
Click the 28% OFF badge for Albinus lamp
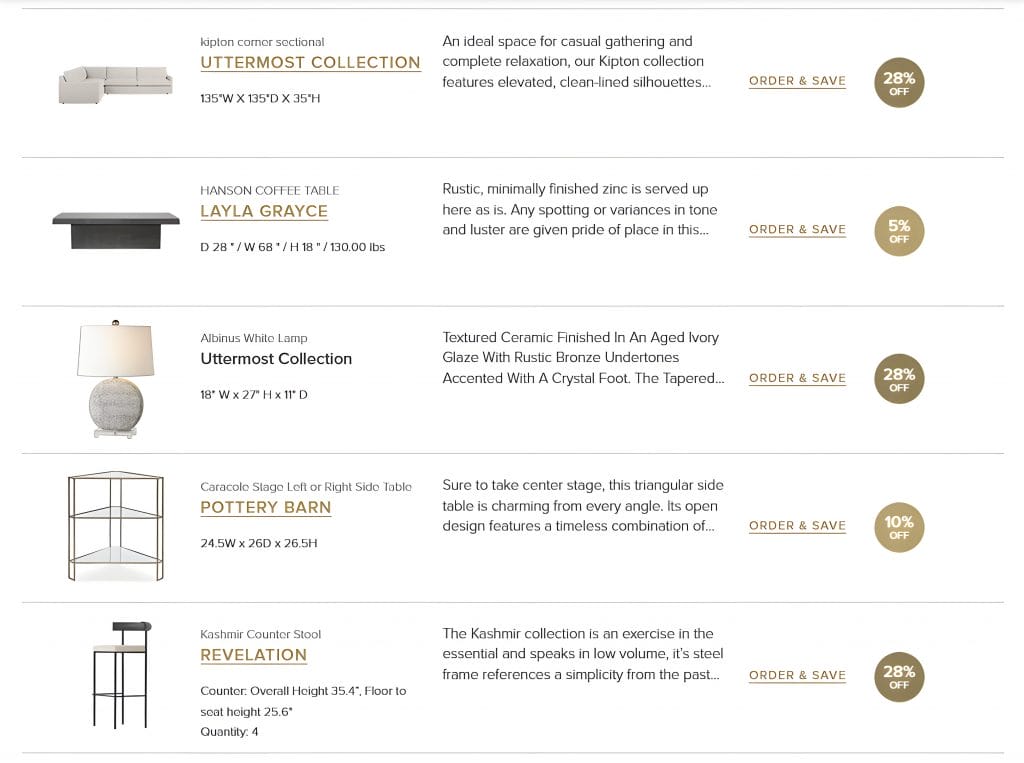tap(899, 380)
